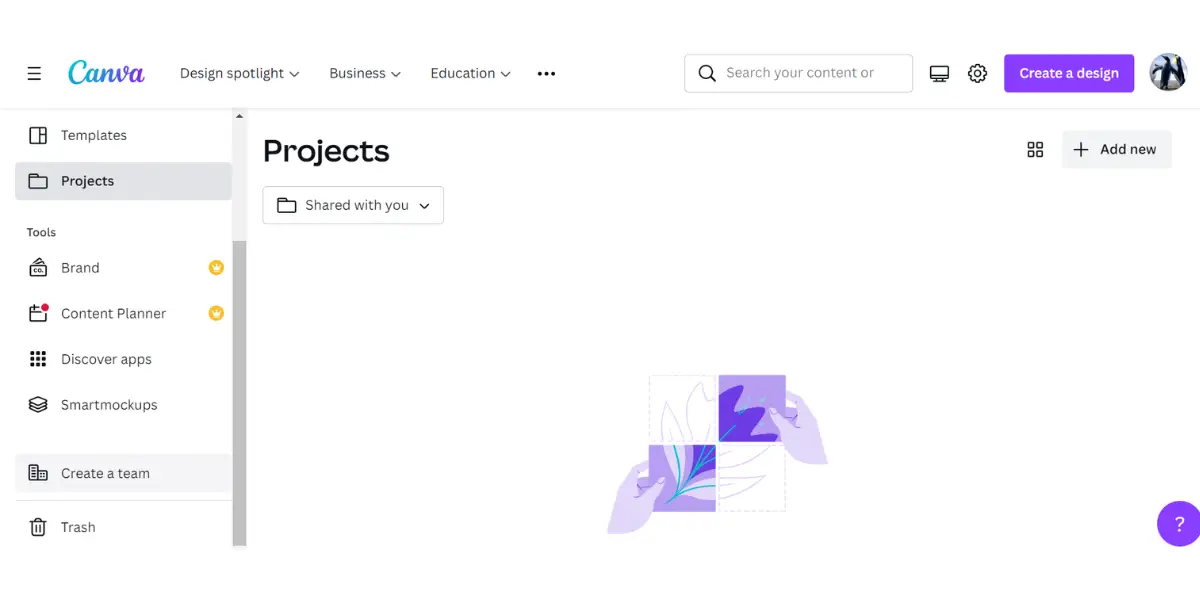This screenshot has width=1200, height=600.
Task: Open the desktop app monitor icon
Action: pyautogui.click(x=939, y=73)
